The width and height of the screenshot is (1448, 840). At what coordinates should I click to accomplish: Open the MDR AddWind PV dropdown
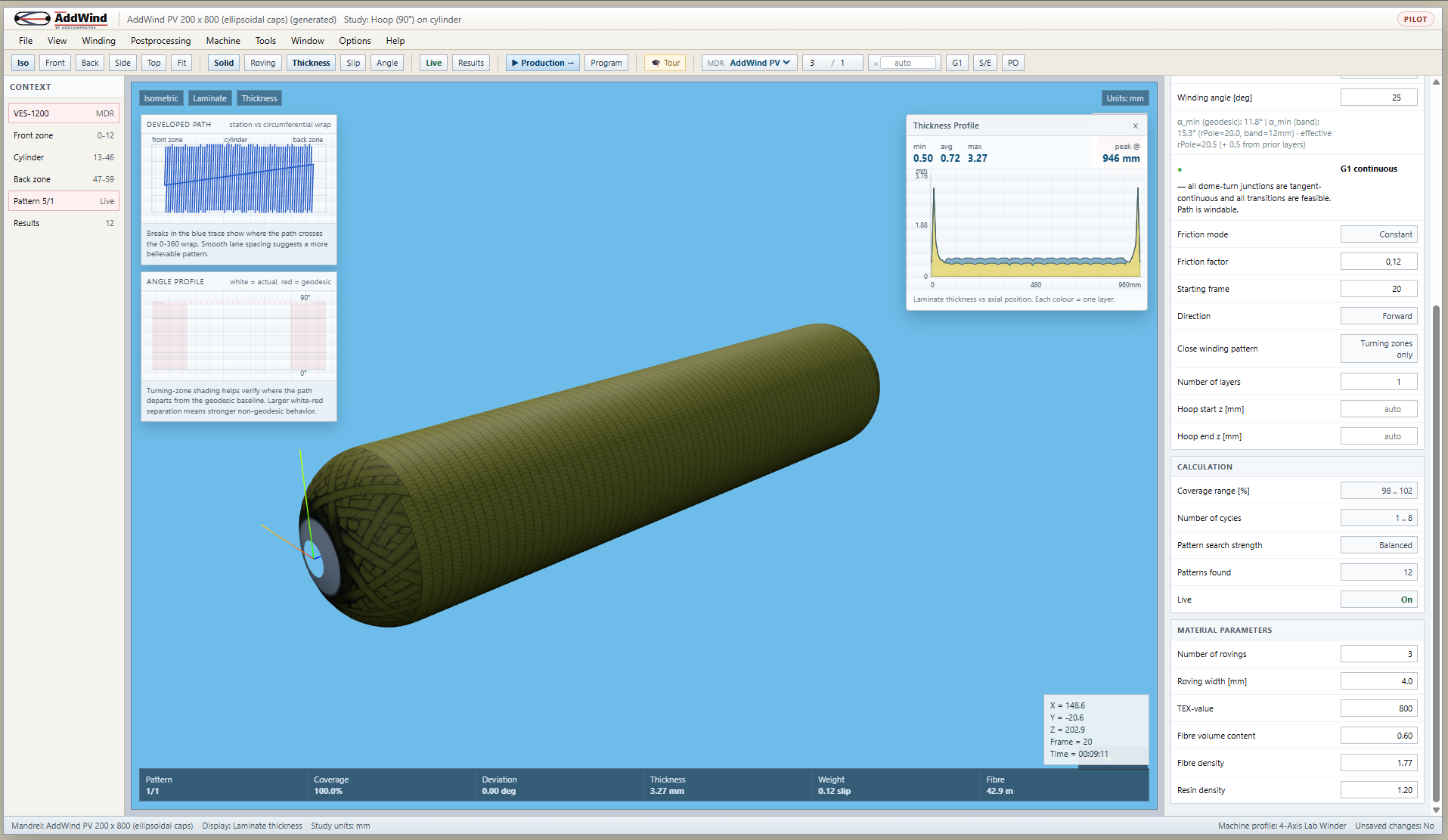click(749, 63)
